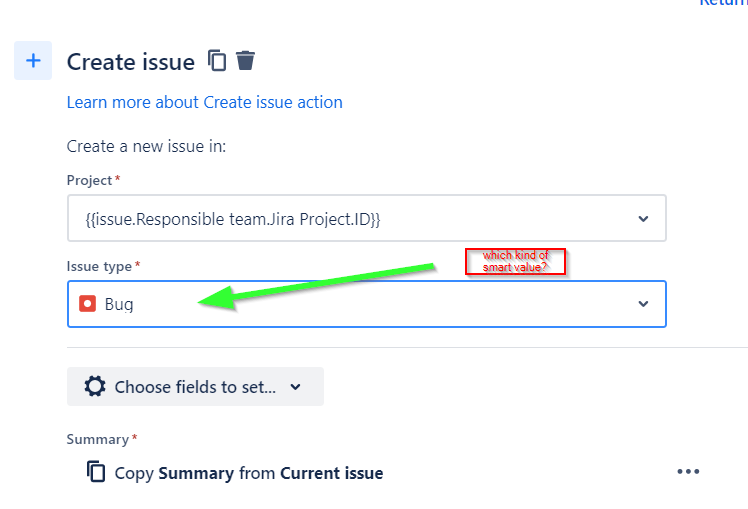Click the gear icon in Choose fields
This screenshot has height=509, width=748.
[x=95, y=386]
